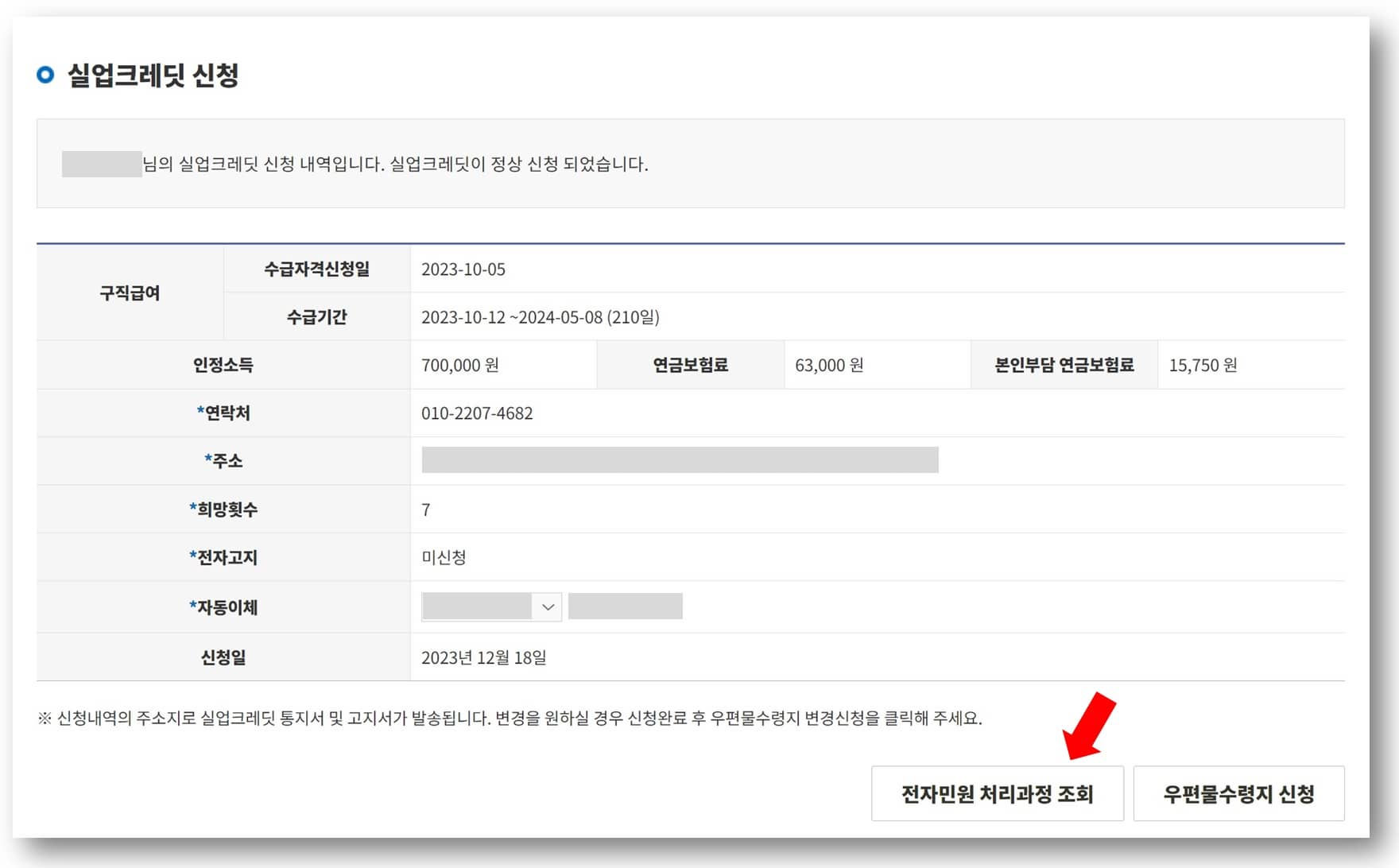The image size is (1399, 868).
Task: Click the 희망횟수 value showing 7
Action: (426, 510)
